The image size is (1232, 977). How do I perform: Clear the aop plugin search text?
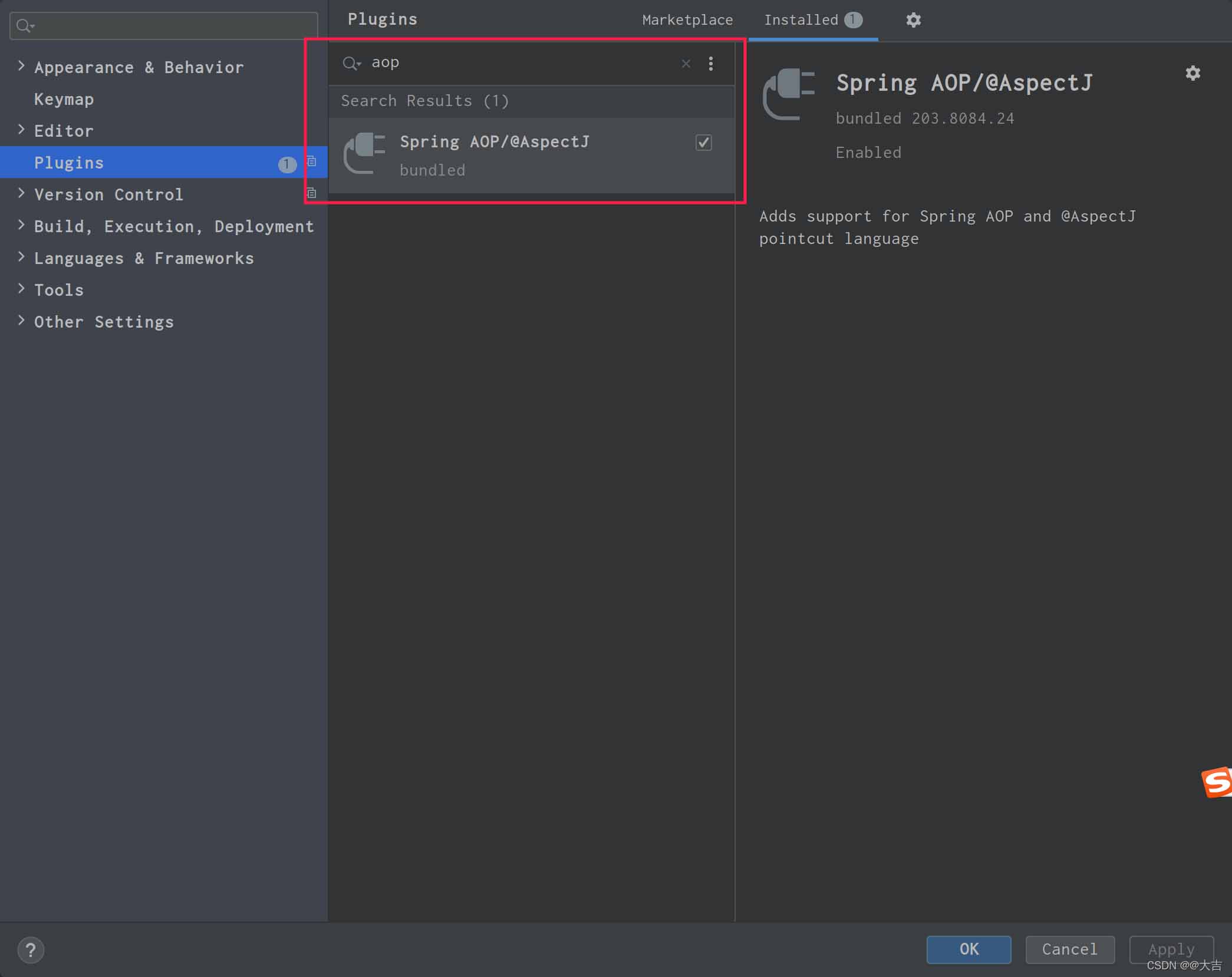pos(686,64)
